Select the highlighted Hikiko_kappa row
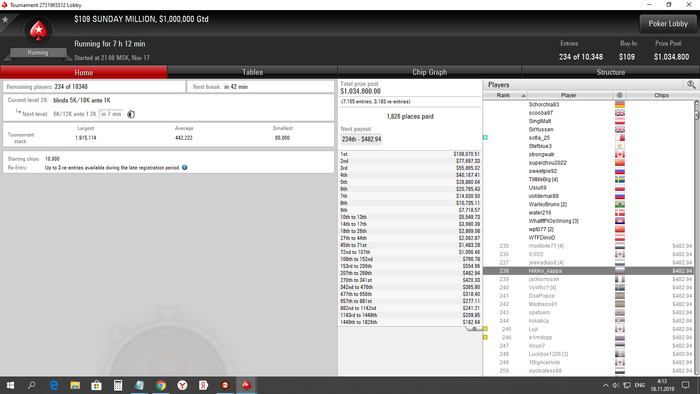700x394 pixels. [588, 271]
